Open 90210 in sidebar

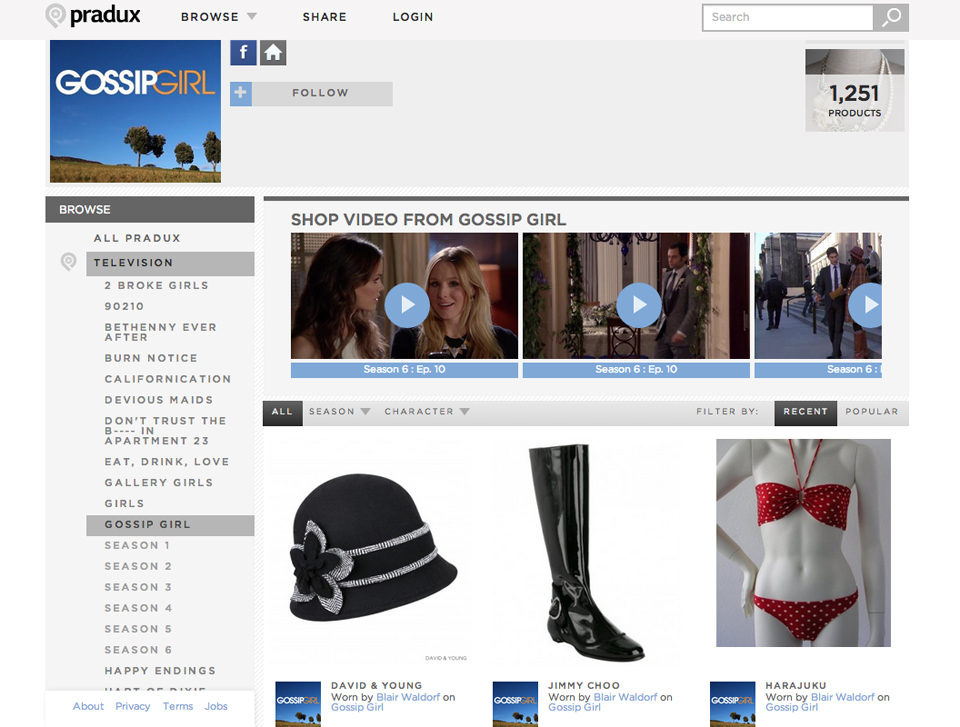124,306
